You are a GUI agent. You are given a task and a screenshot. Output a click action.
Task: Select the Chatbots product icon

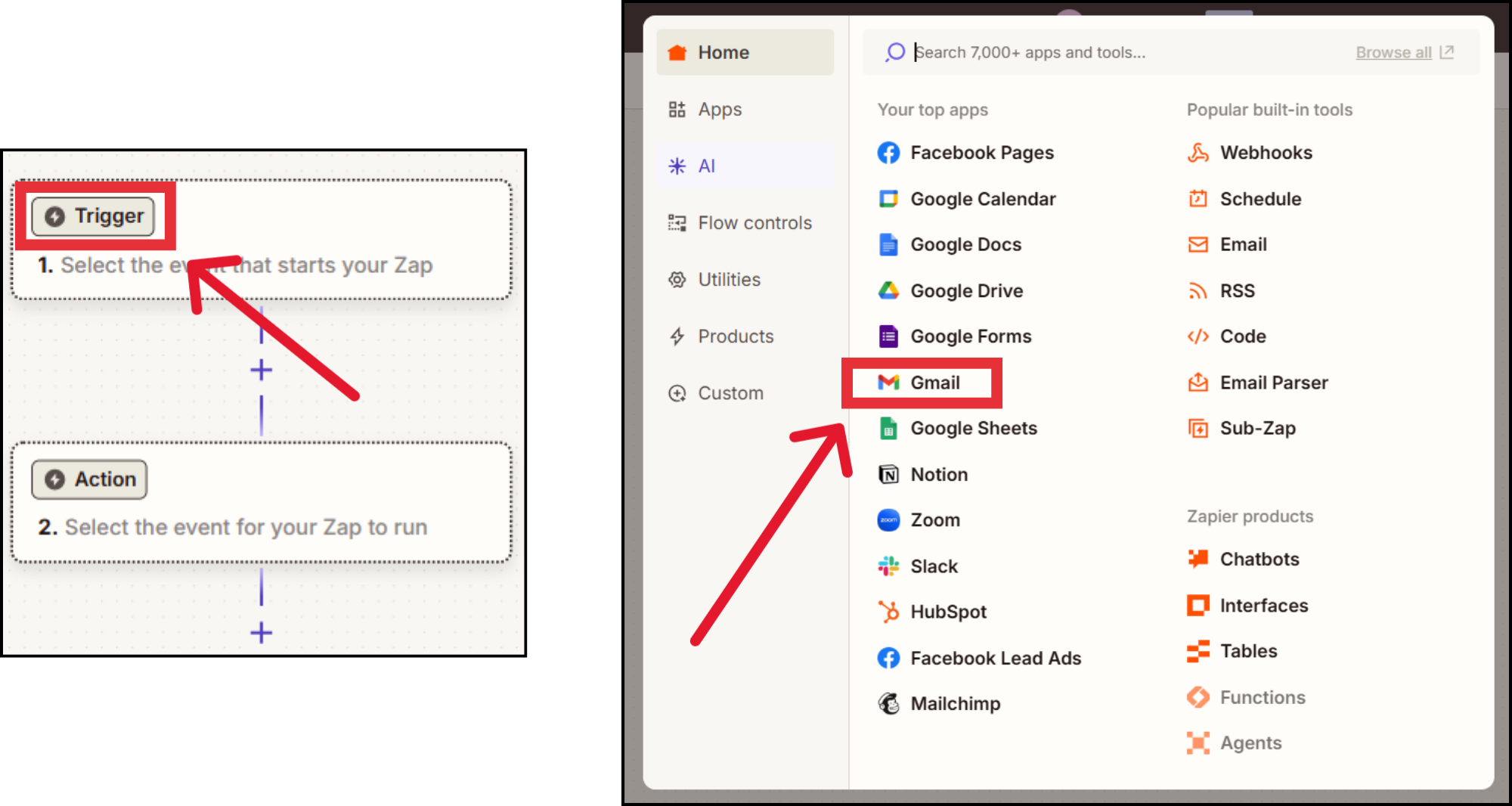click(x=1198, y=559)
